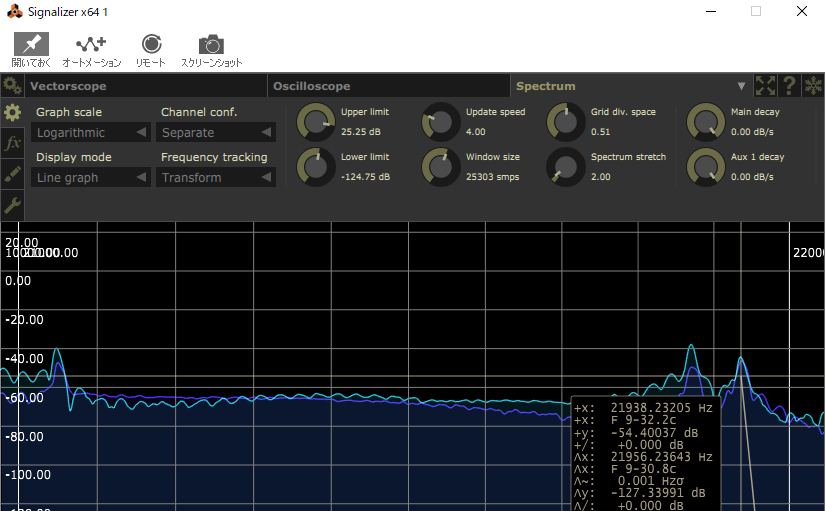Image resolution: width=825 pixels, height=511 pixels.
Task: Click the -54.40037 dB readout in tooltip
Action: click(x=654, y=433)
